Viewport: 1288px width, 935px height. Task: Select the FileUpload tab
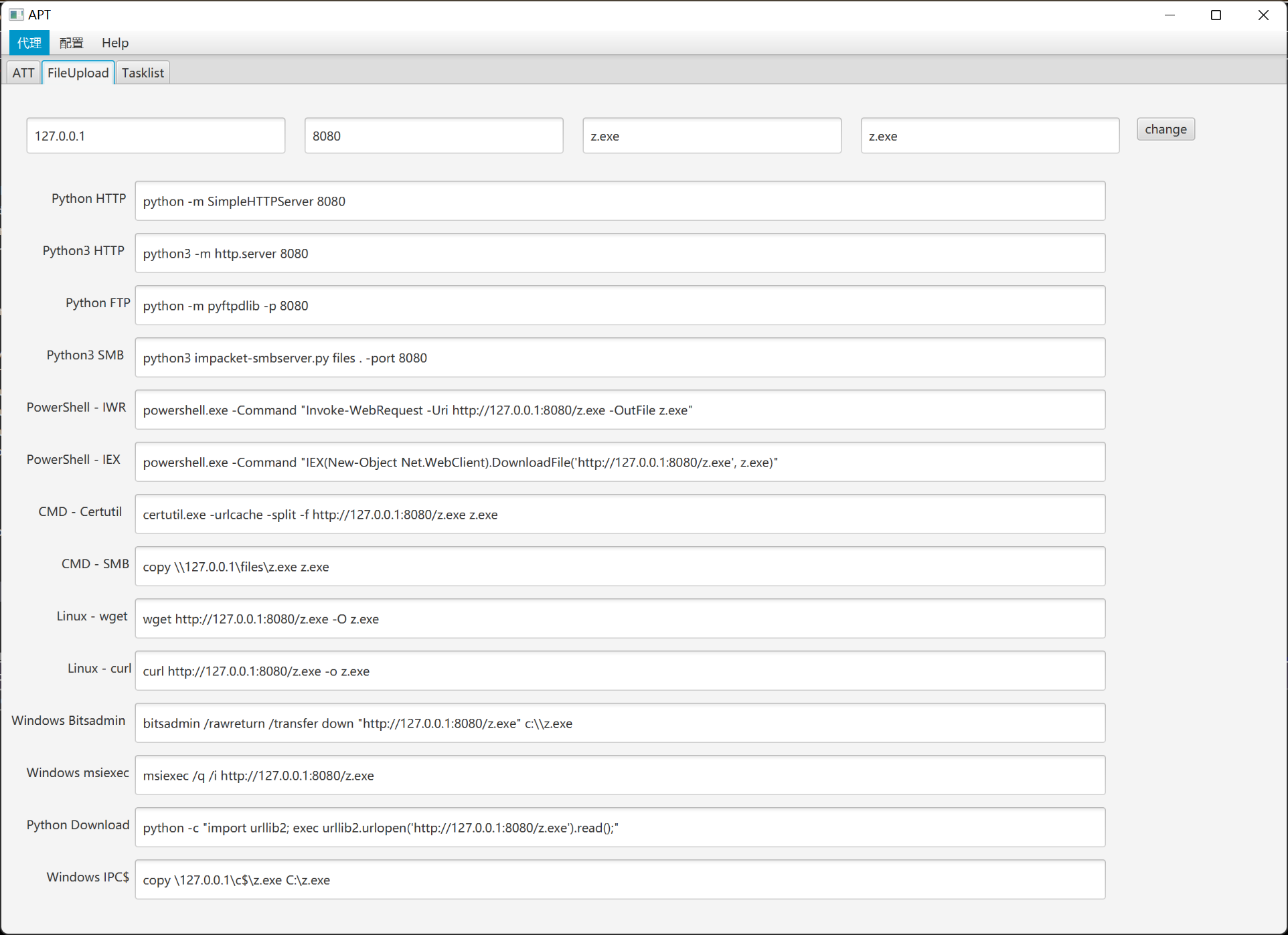78,73
